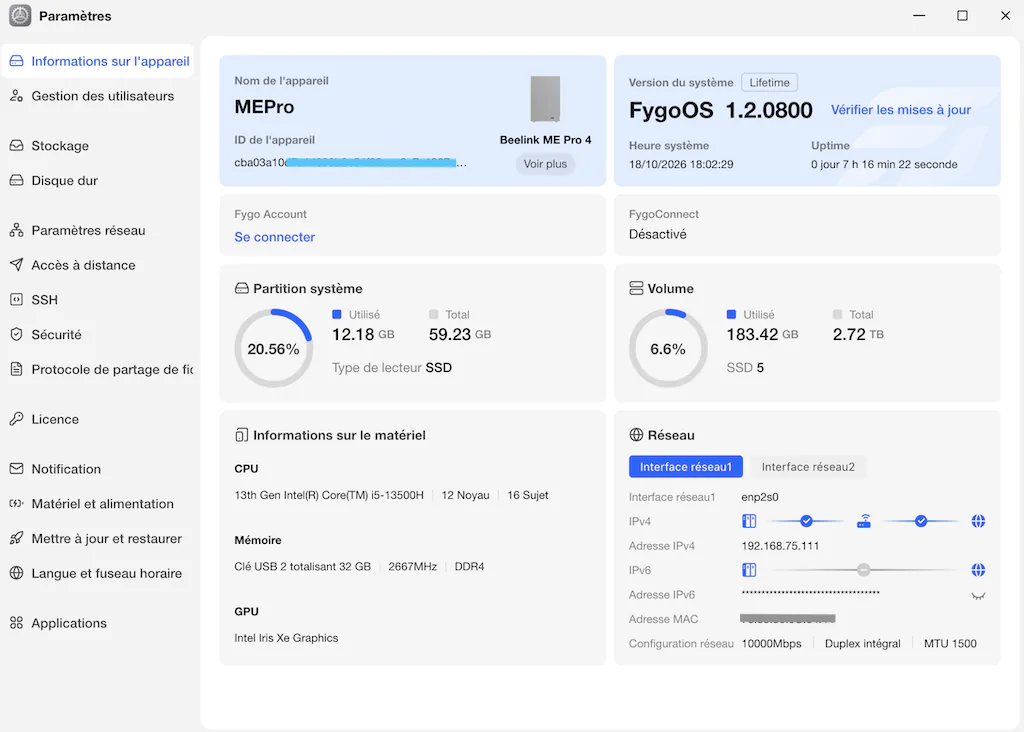The width and height of the screenshot is (1024, 732).
Task: Click Voir plus button
Action: pyautogui.click(x=545, y=164)
